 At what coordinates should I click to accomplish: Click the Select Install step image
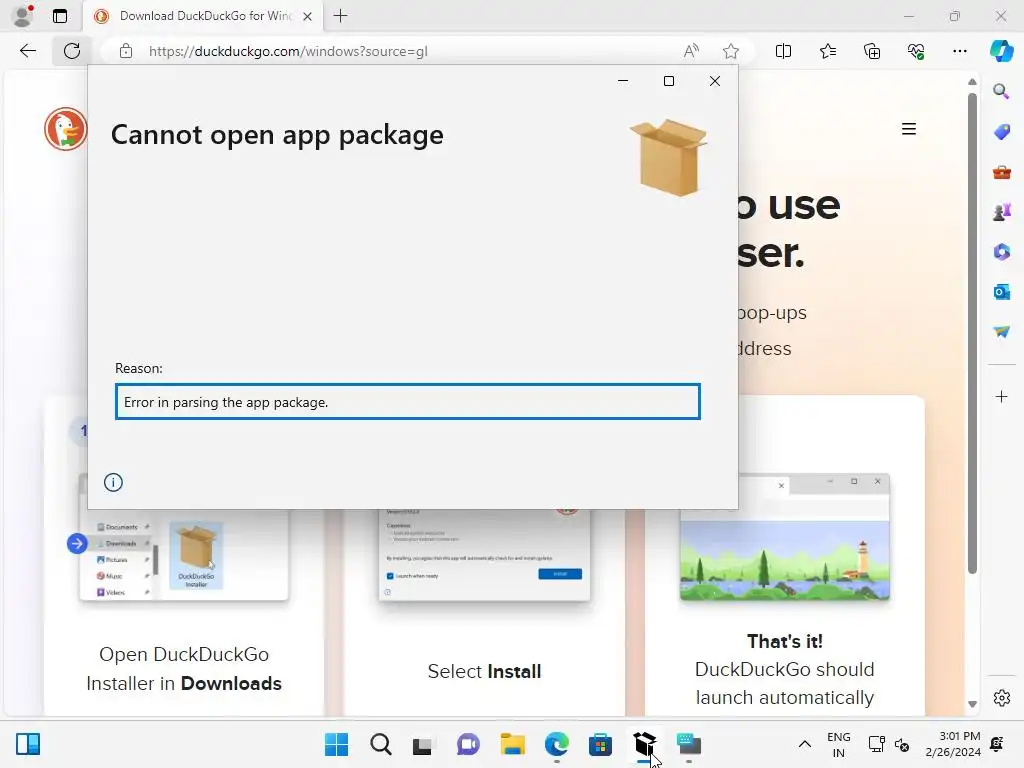(x=484, y=554)
